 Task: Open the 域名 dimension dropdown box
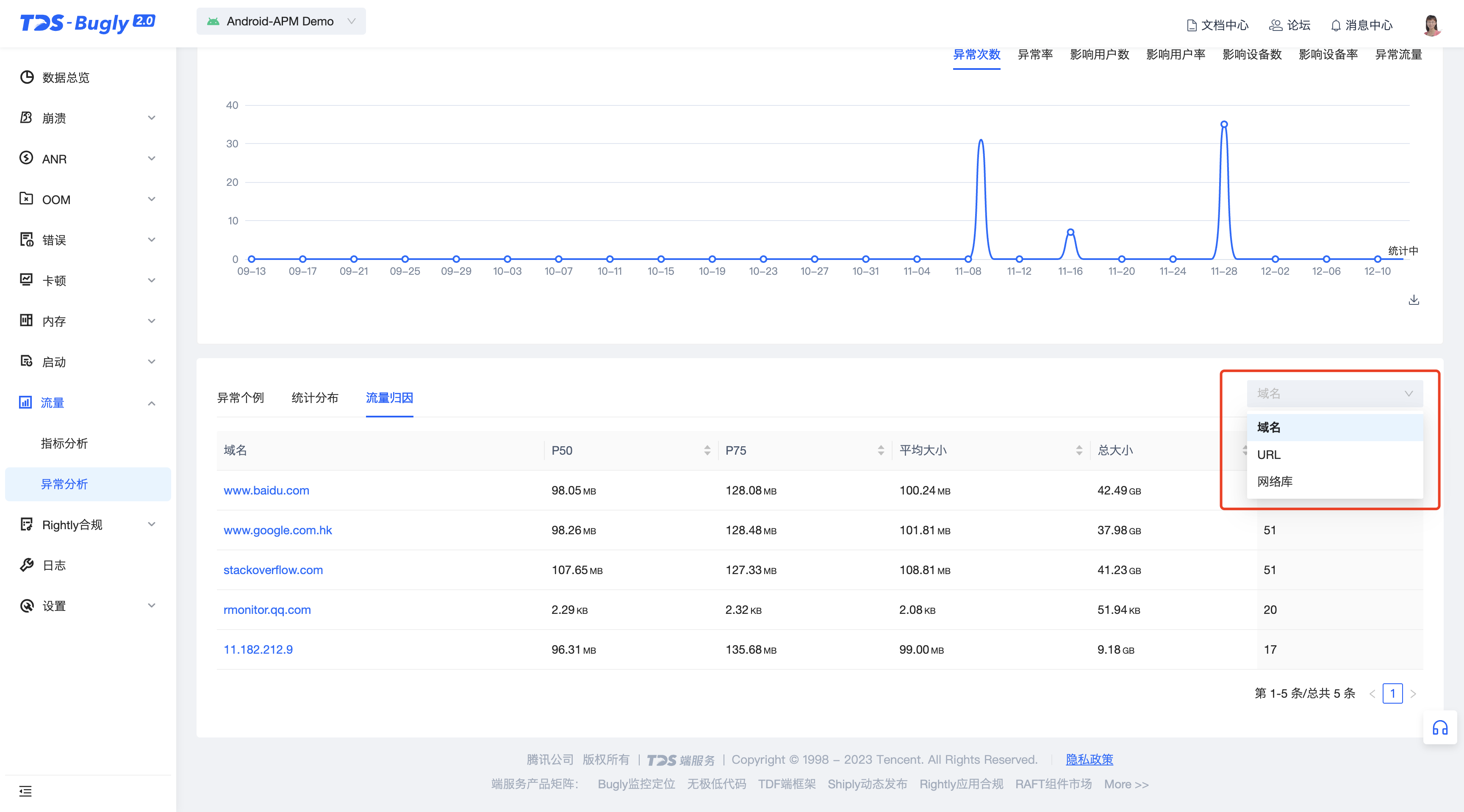click(1334, 393)
